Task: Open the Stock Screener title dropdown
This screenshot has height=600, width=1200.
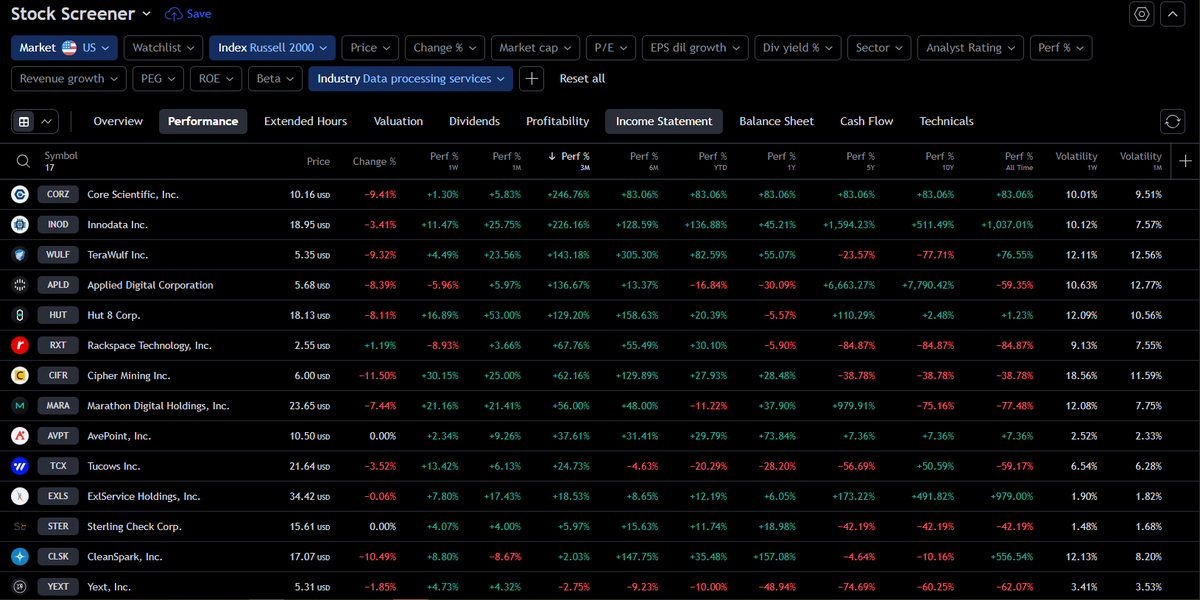Action: (81, 14)
